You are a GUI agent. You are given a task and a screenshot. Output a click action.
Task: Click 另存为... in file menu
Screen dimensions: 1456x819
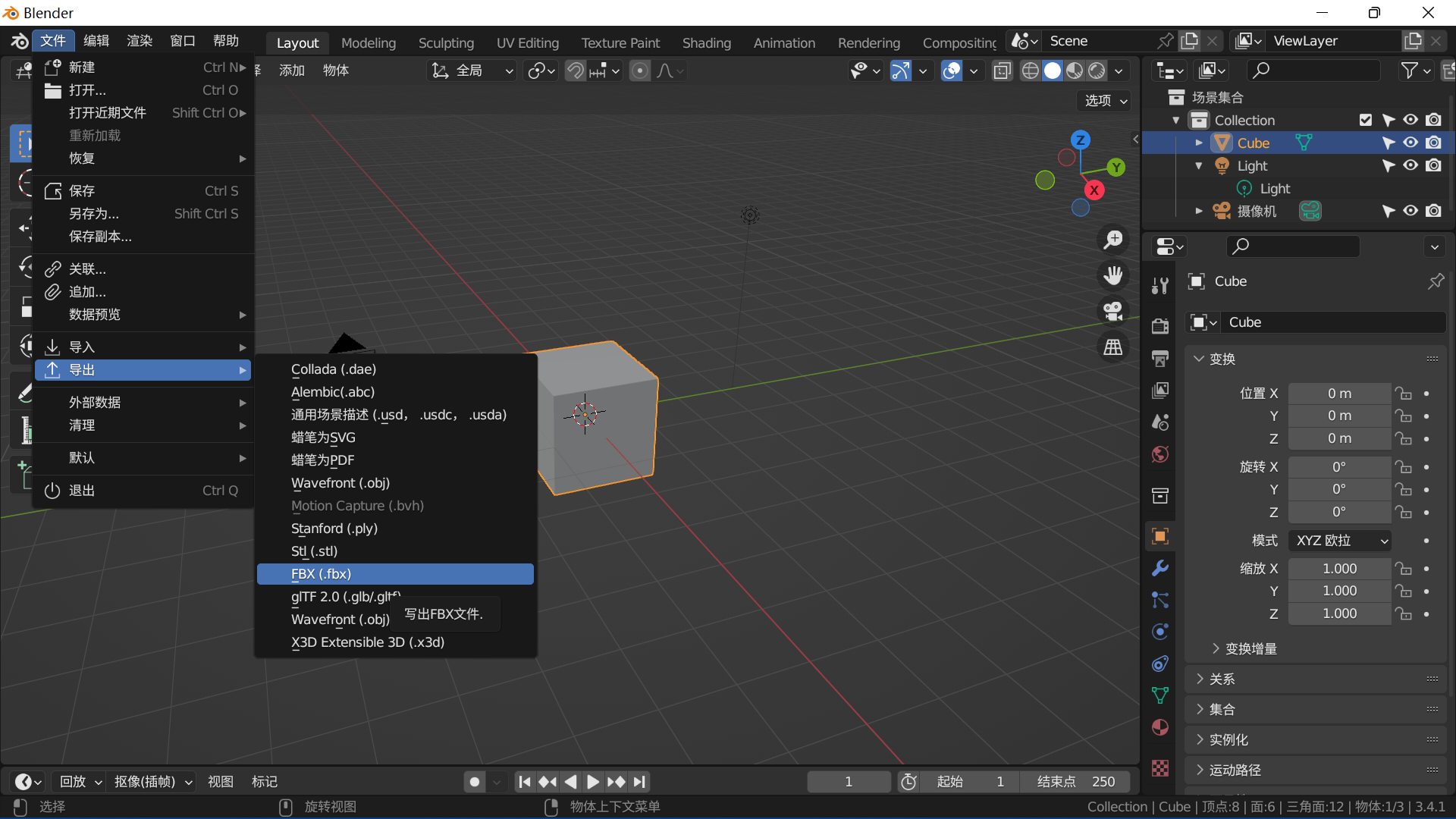click(143, 214)
